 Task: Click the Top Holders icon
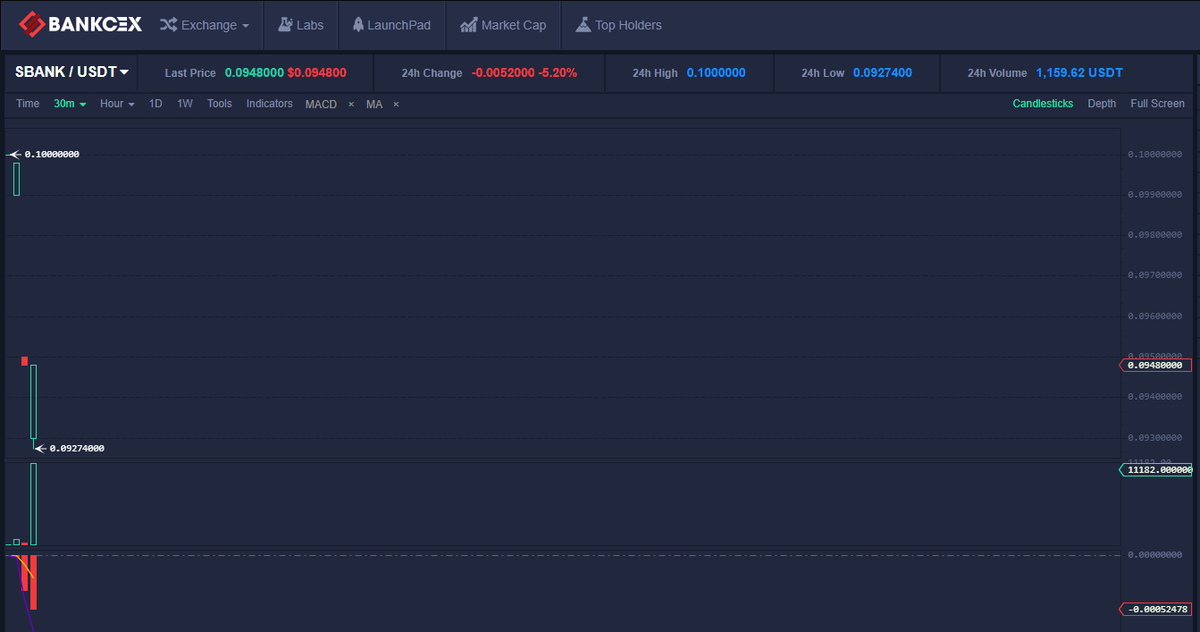pos(583,25)
